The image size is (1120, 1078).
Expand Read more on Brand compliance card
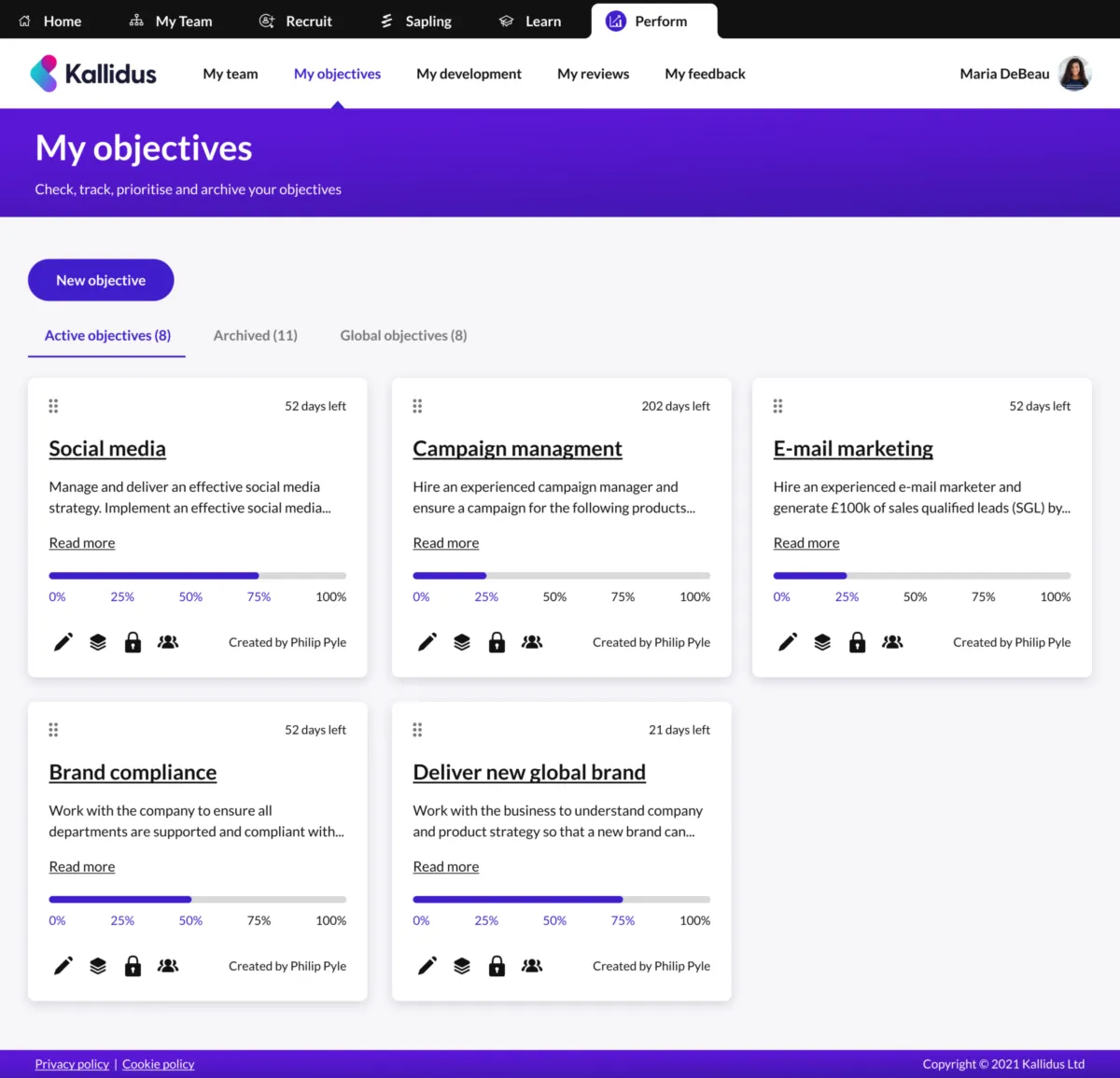click(x=82, y=867)
